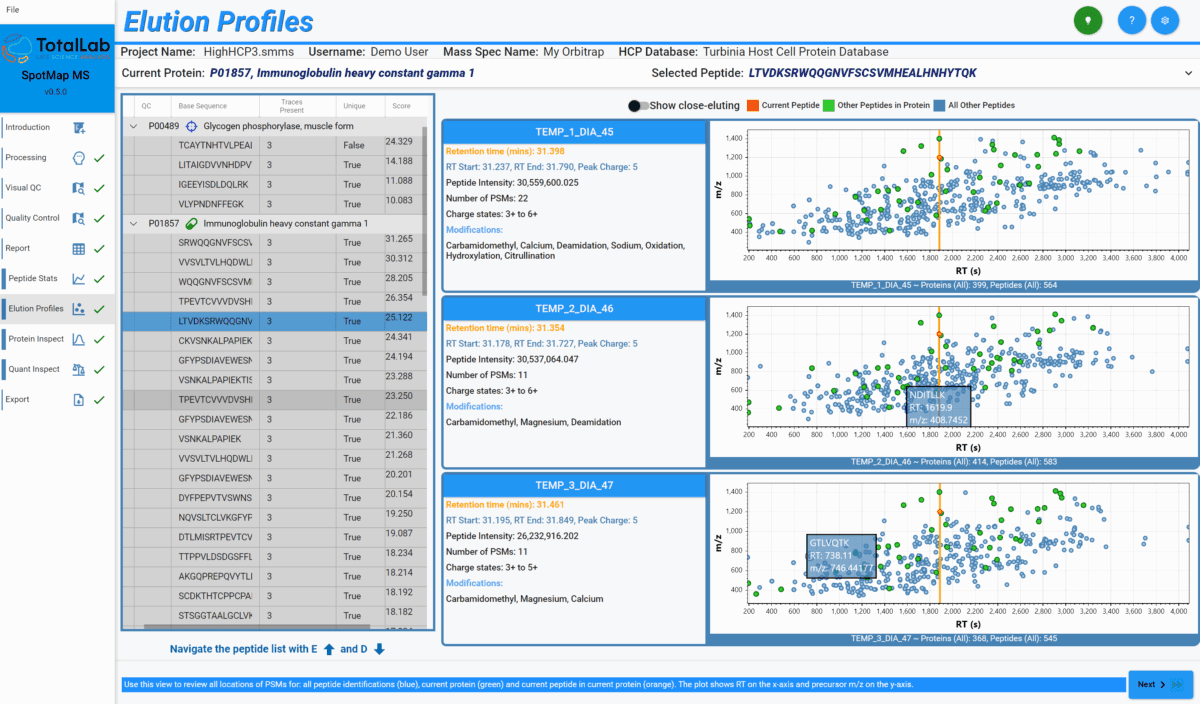Click the orange Current Peptide legend swatch
The height and width of the screenshot is (704, 1200).
point(753,105)
